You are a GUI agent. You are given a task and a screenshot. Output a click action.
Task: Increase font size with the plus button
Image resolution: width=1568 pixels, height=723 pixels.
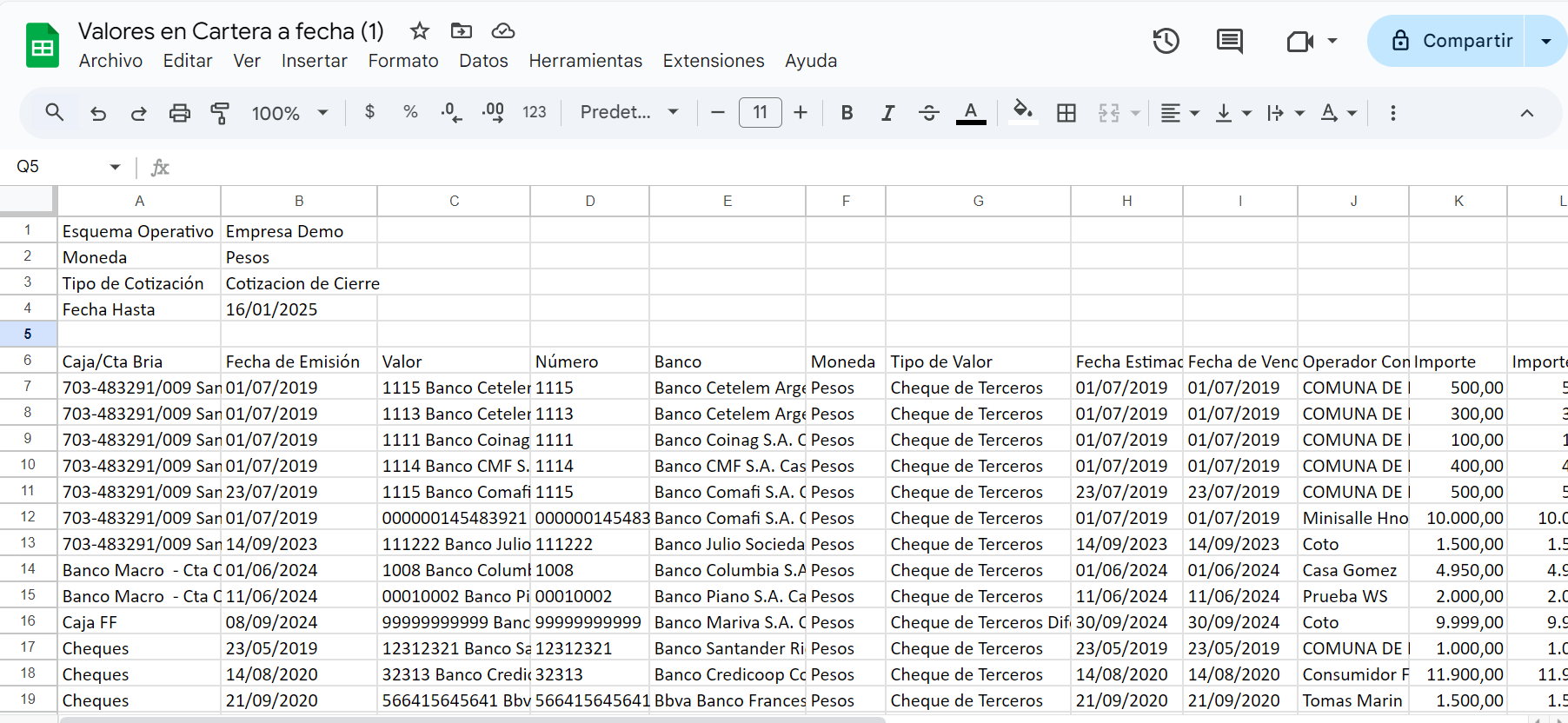point(801,112)
